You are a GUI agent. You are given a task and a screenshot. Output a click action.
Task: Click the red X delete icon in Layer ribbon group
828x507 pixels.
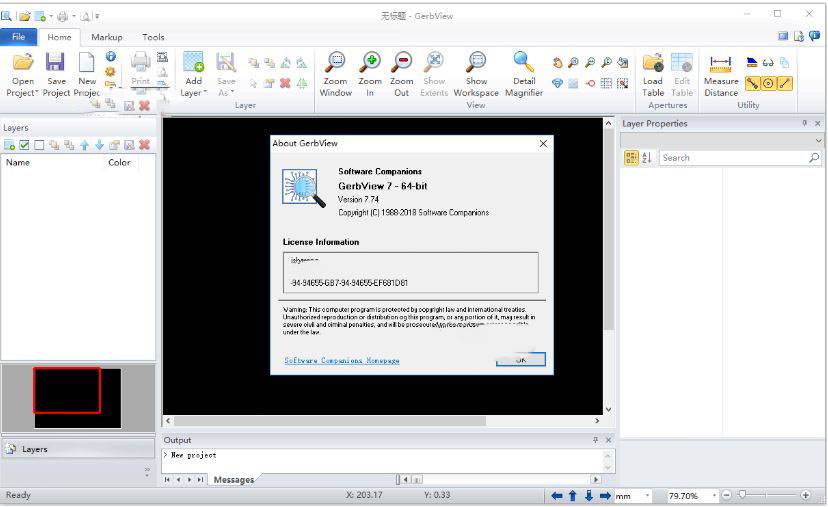click(x=285, y=83)
